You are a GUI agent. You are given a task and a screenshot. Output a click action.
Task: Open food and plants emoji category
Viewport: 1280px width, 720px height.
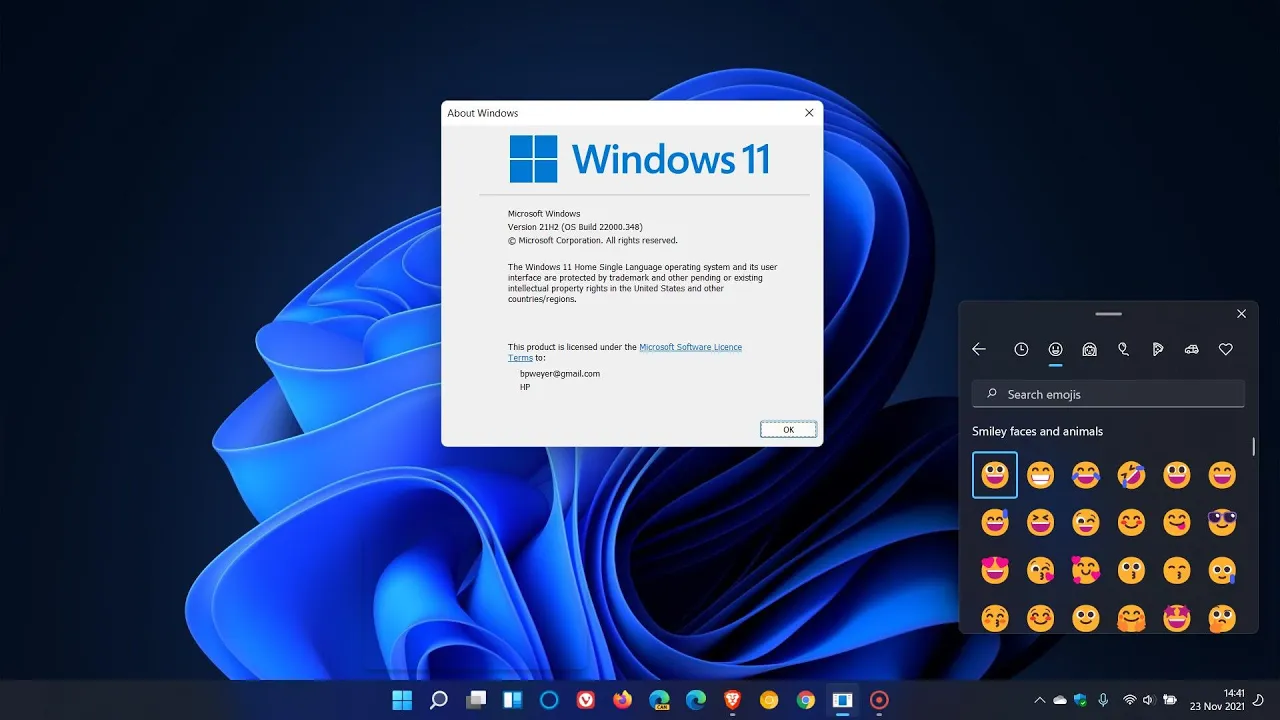[1157, 349]
